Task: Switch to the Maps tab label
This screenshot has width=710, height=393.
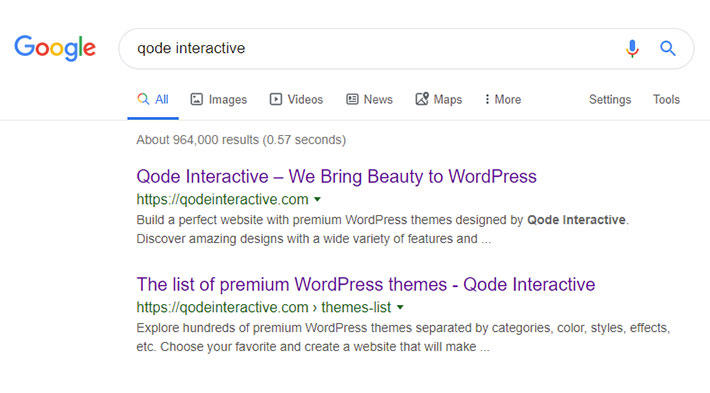Action: pos(448,100)
